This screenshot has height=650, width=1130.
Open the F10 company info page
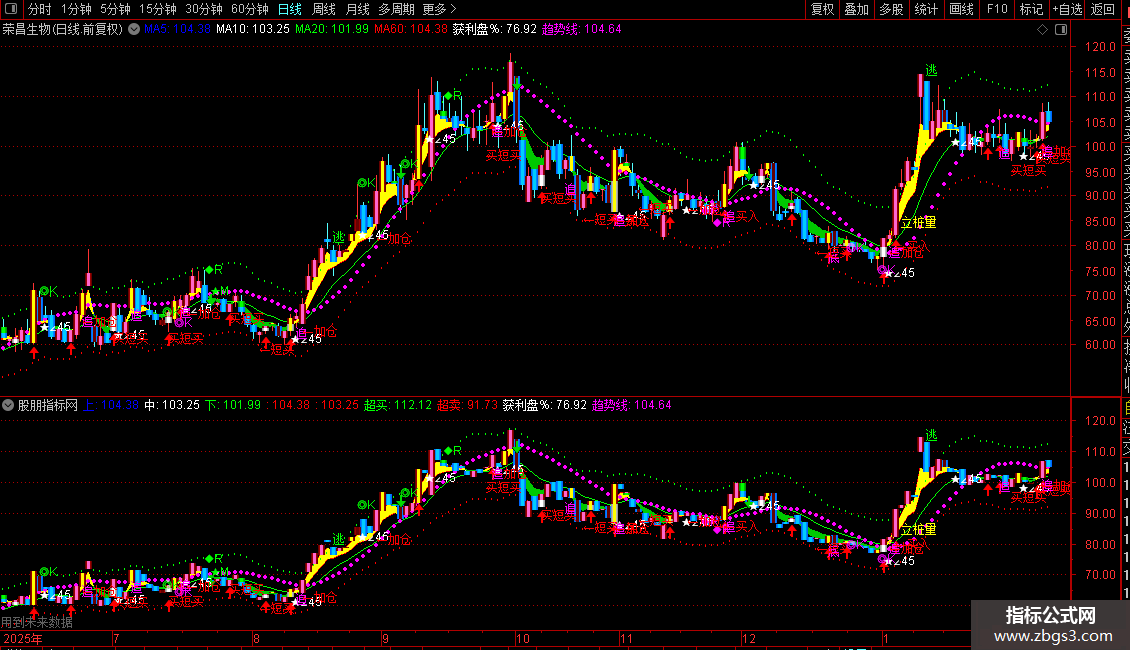tap(997, 9)
